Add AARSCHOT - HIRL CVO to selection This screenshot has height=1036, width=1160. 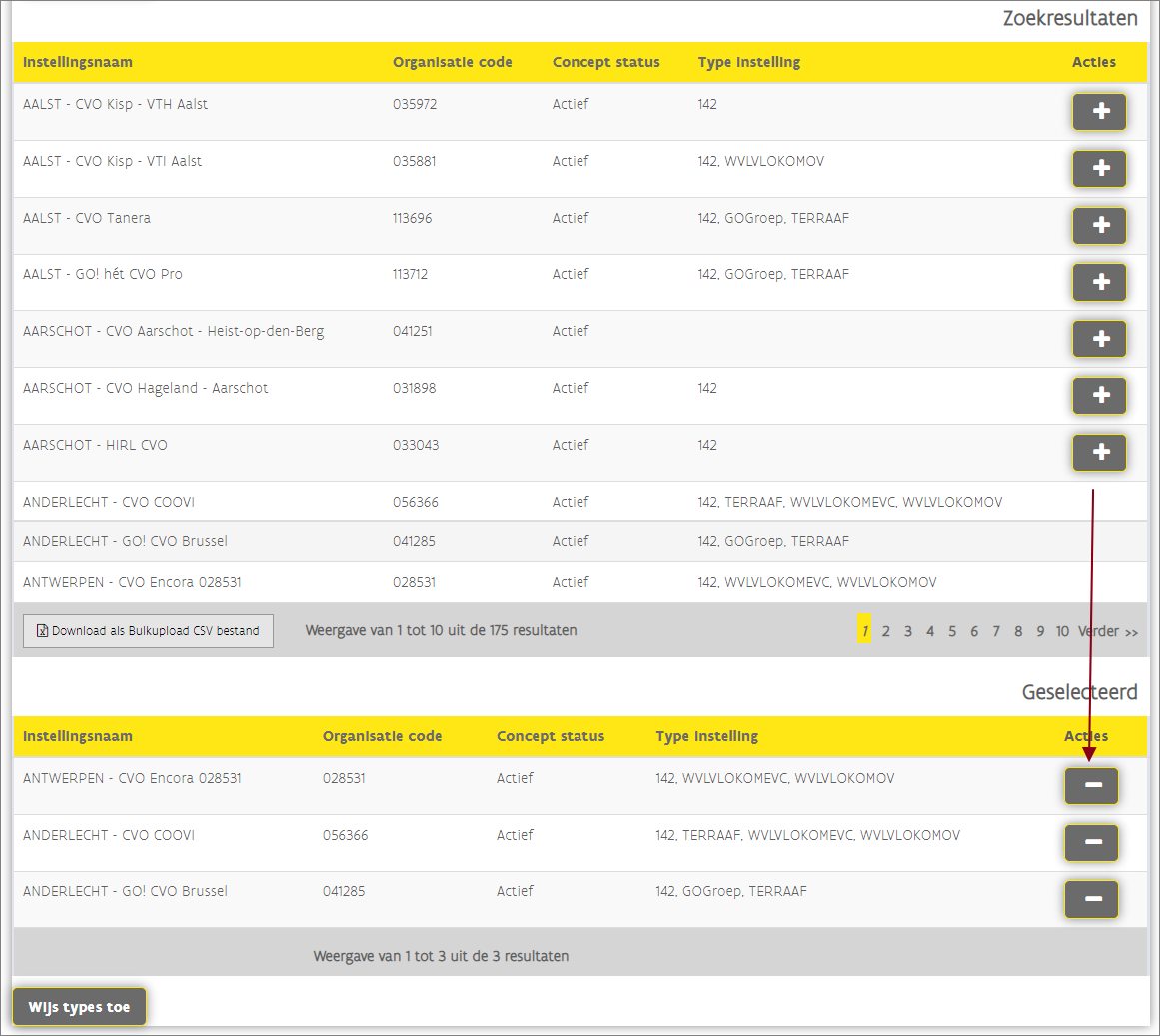[x=1099, y=453]
